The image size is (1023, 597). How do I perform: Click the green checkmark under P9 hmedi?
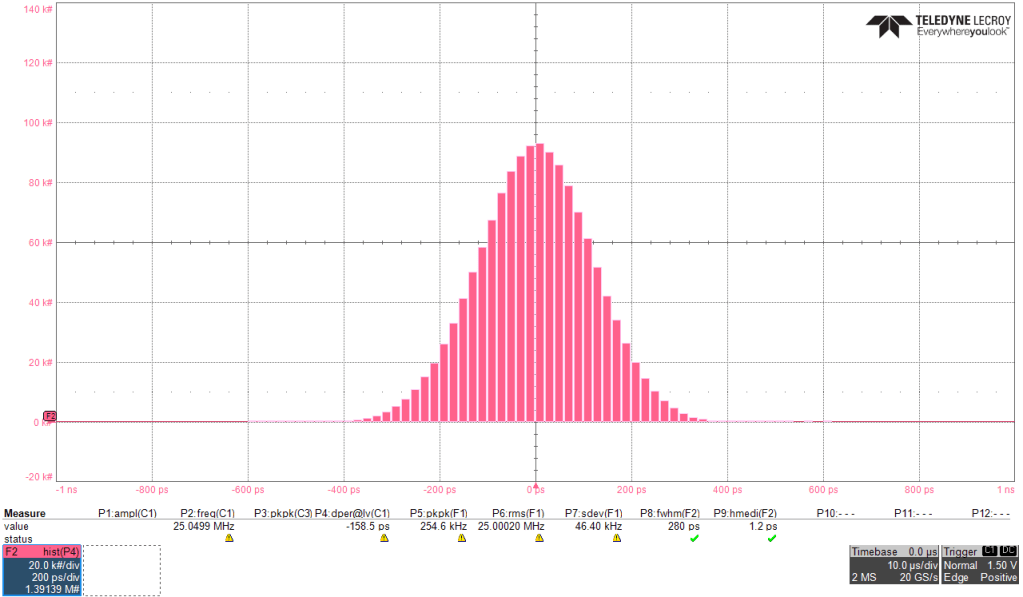tap(772, 538)
